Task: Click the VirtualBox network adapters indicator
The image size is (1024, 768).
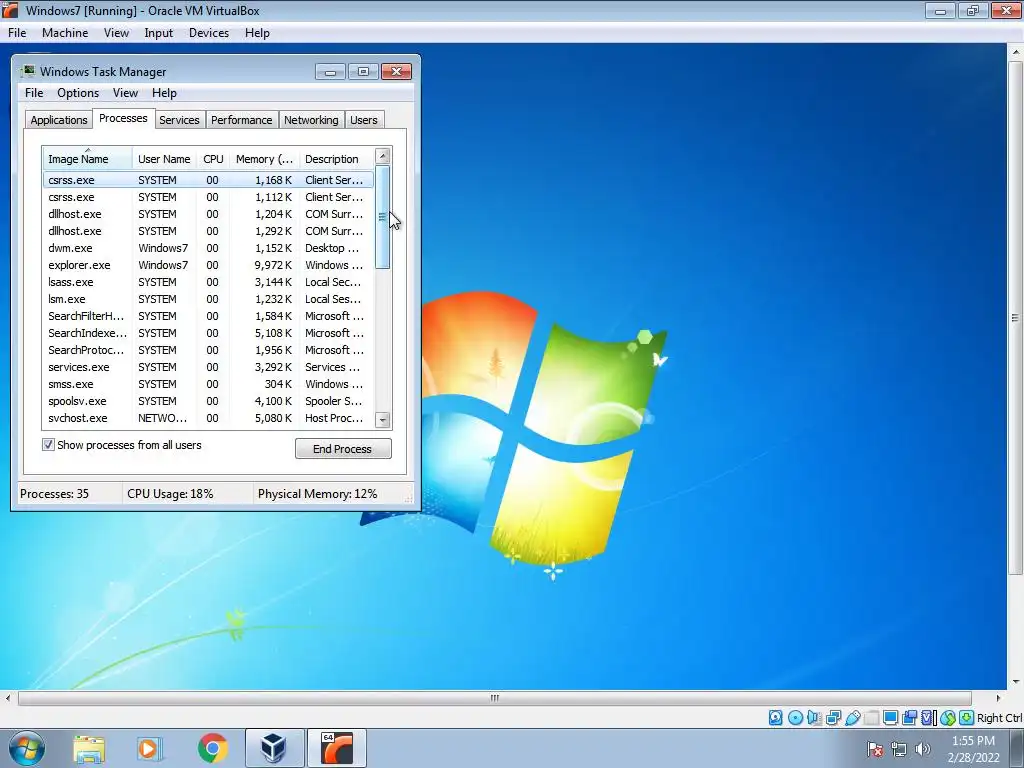Action: [x=833, y=718]
